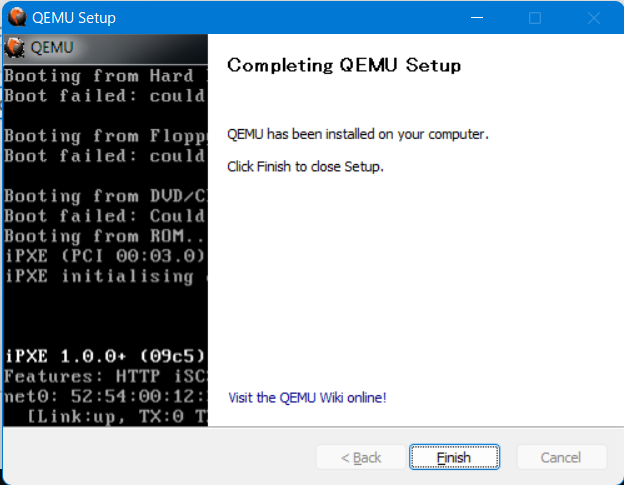Click the "Booting from DVD" line in the image

pos(104,196)
